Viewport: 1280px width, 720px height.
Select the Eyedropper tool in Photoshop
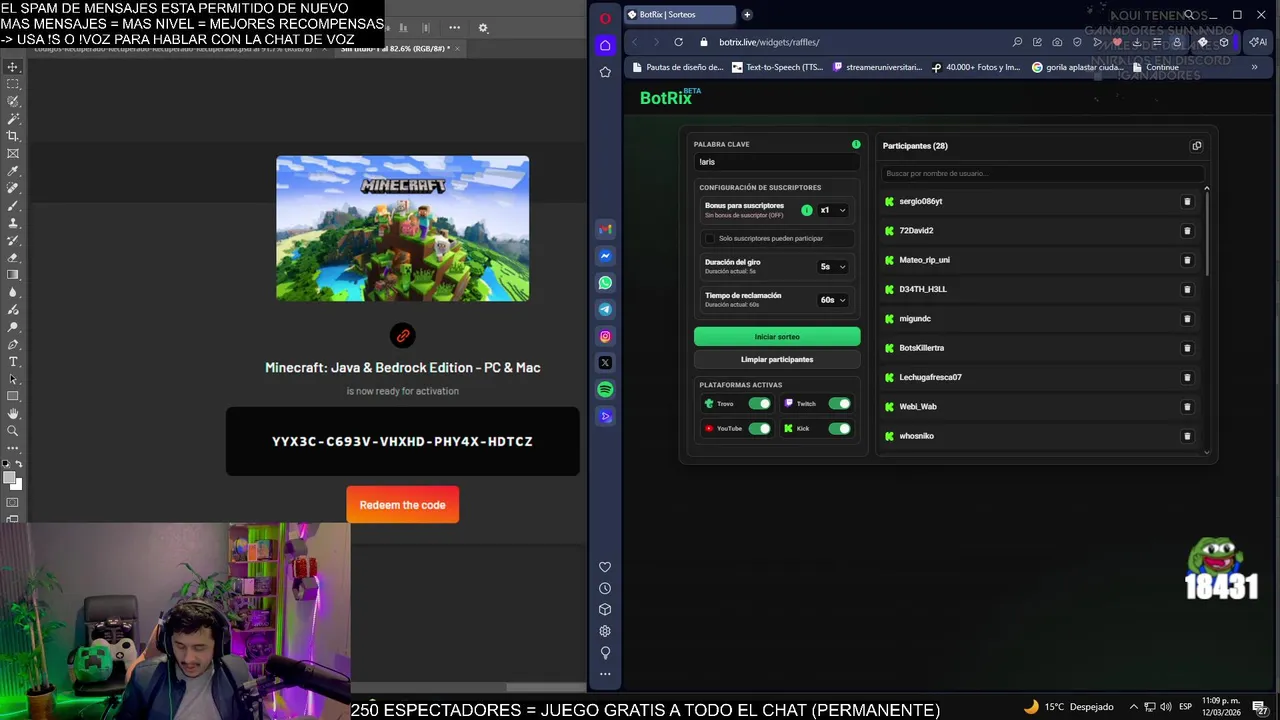pyautogui.click(x=13, y=171)
